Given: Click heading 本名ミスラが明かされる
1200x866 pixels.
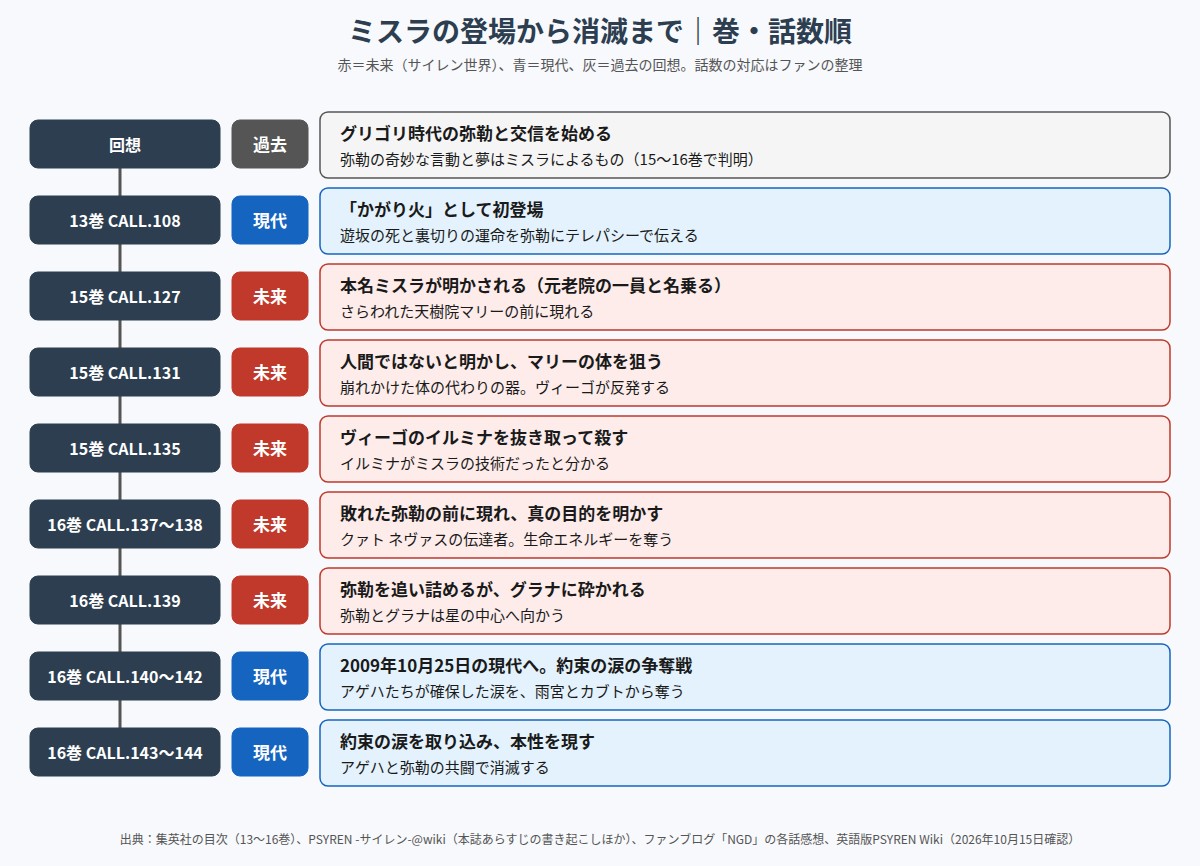Looking at the screenshot, I should (x=435, y=285).
